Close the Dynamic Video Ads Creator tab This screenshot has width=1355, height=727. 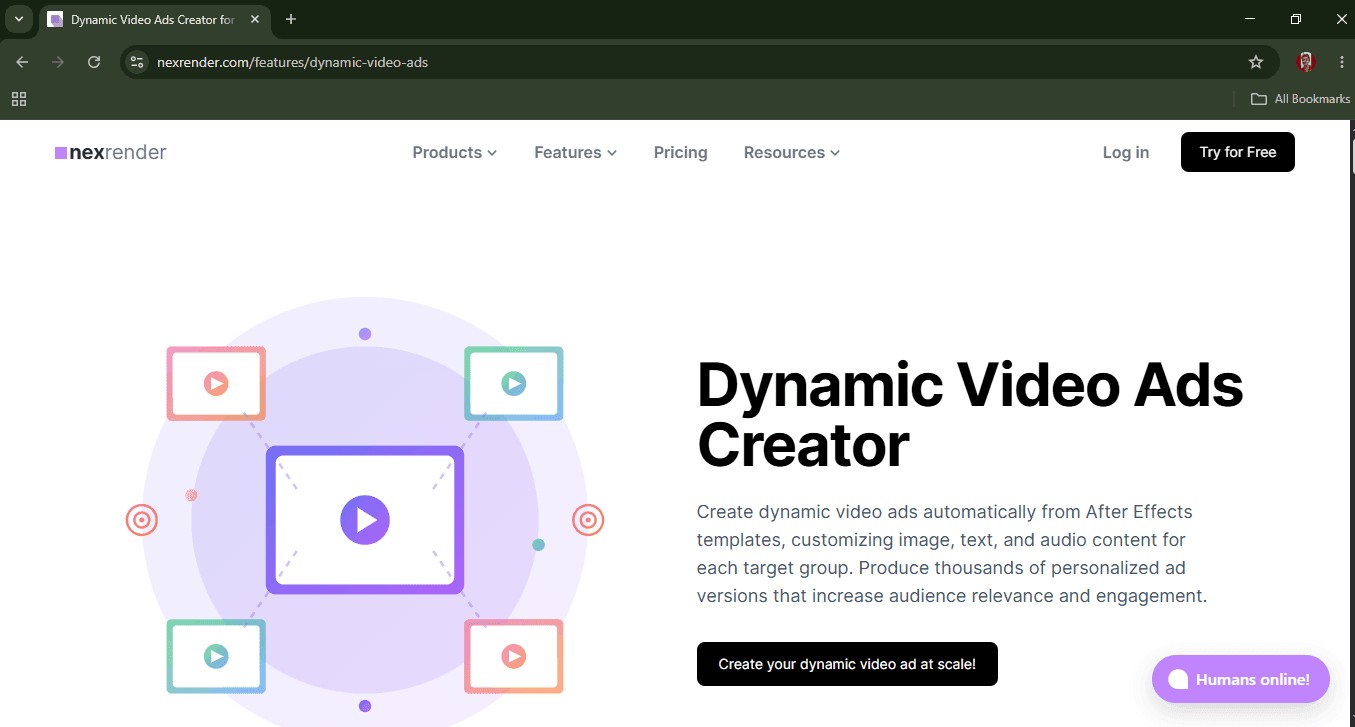click(255, 19)
